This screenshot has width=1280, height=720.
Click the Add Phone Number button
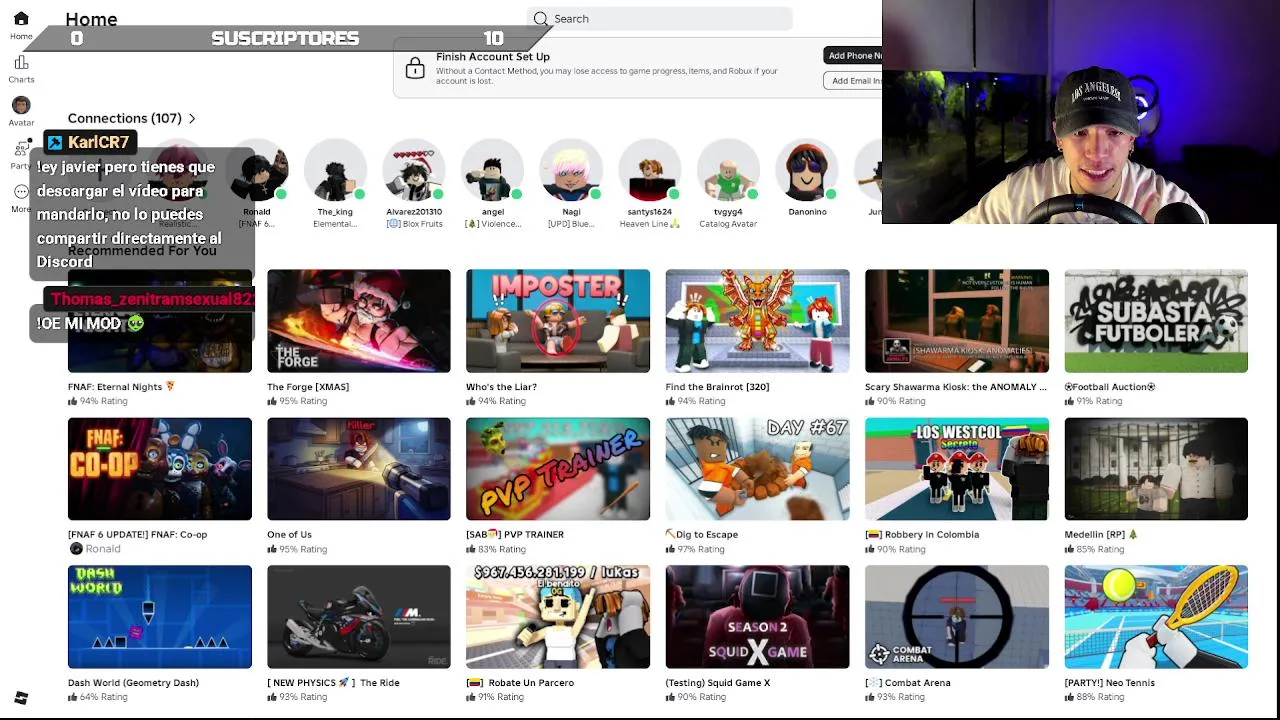pyautogui.click(x=854, y=56)
